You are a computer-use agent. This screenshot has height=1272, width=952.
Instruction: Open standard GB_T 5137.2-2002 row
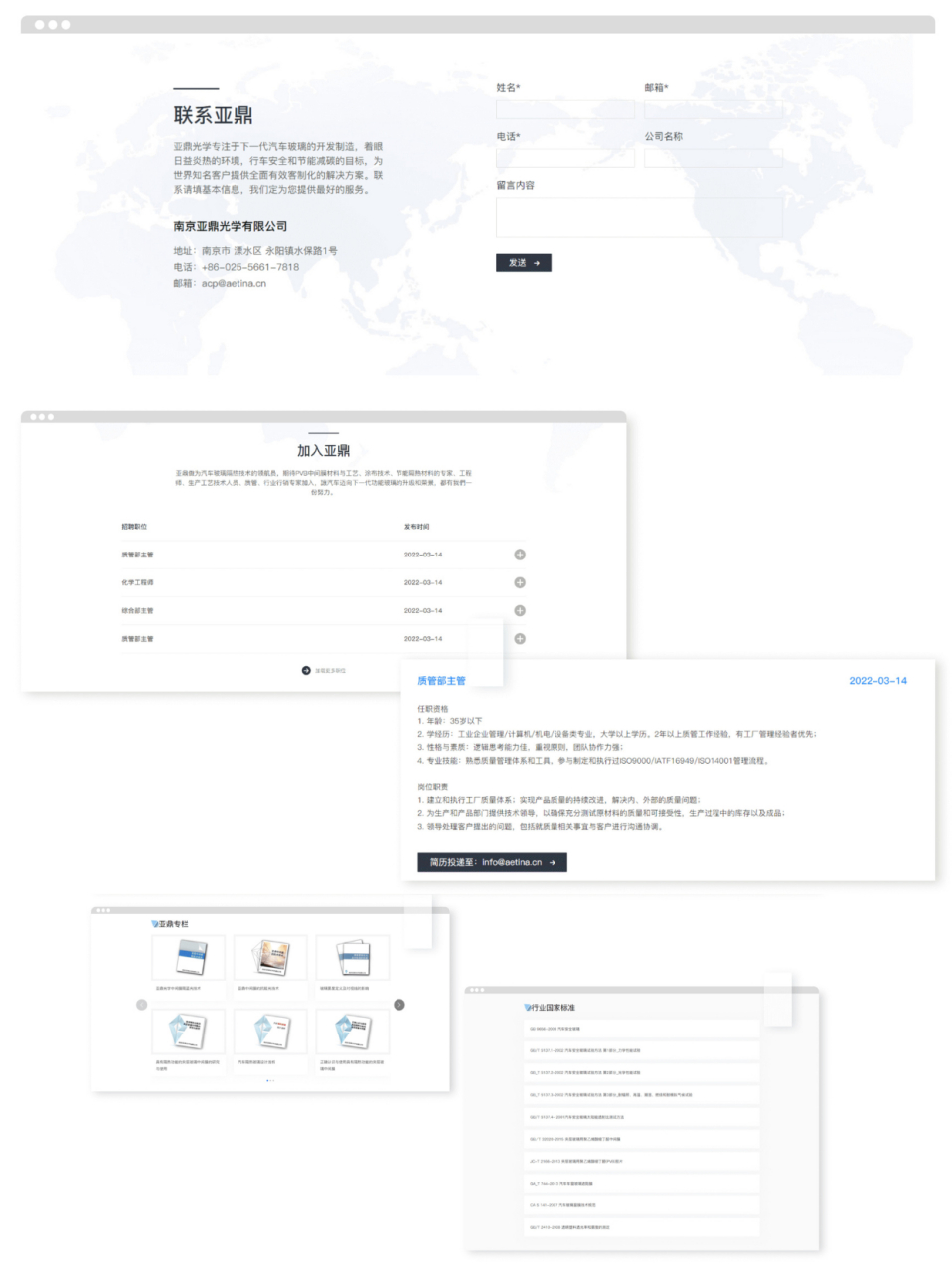pos(641,1072)
